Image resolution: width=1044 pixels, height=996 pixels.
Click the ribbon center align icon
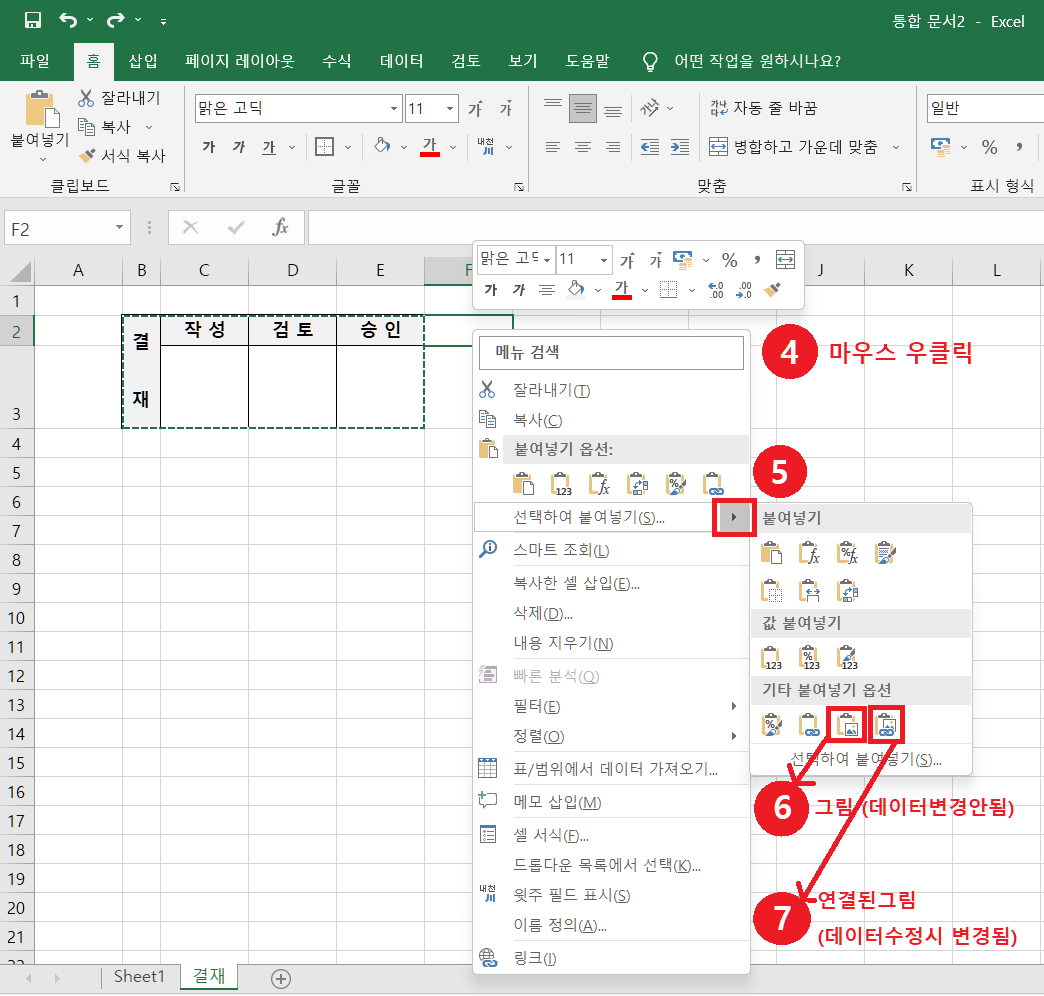[583, 146]
